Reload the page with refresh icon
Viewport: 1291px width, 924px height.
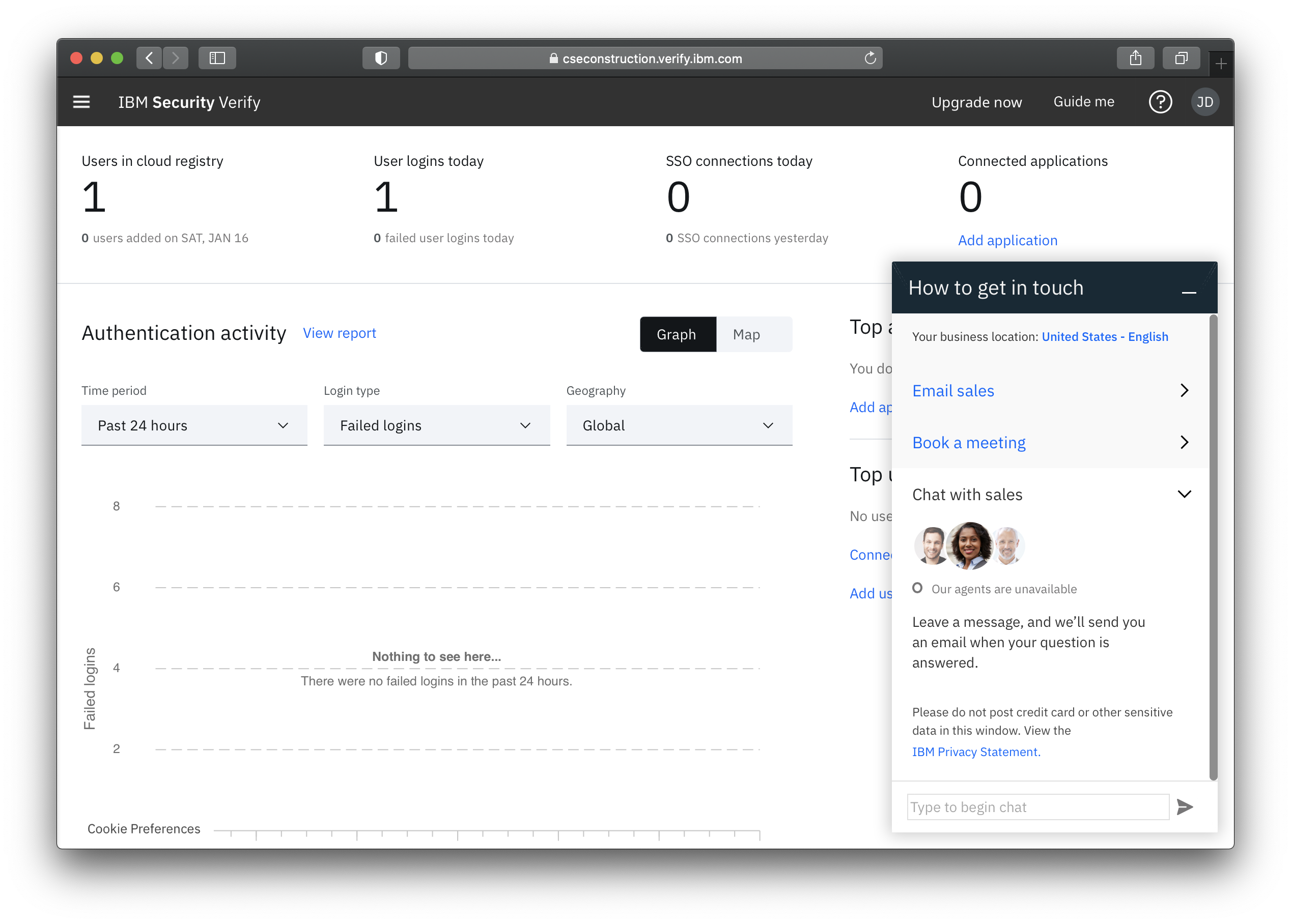[x=870, y=58]
